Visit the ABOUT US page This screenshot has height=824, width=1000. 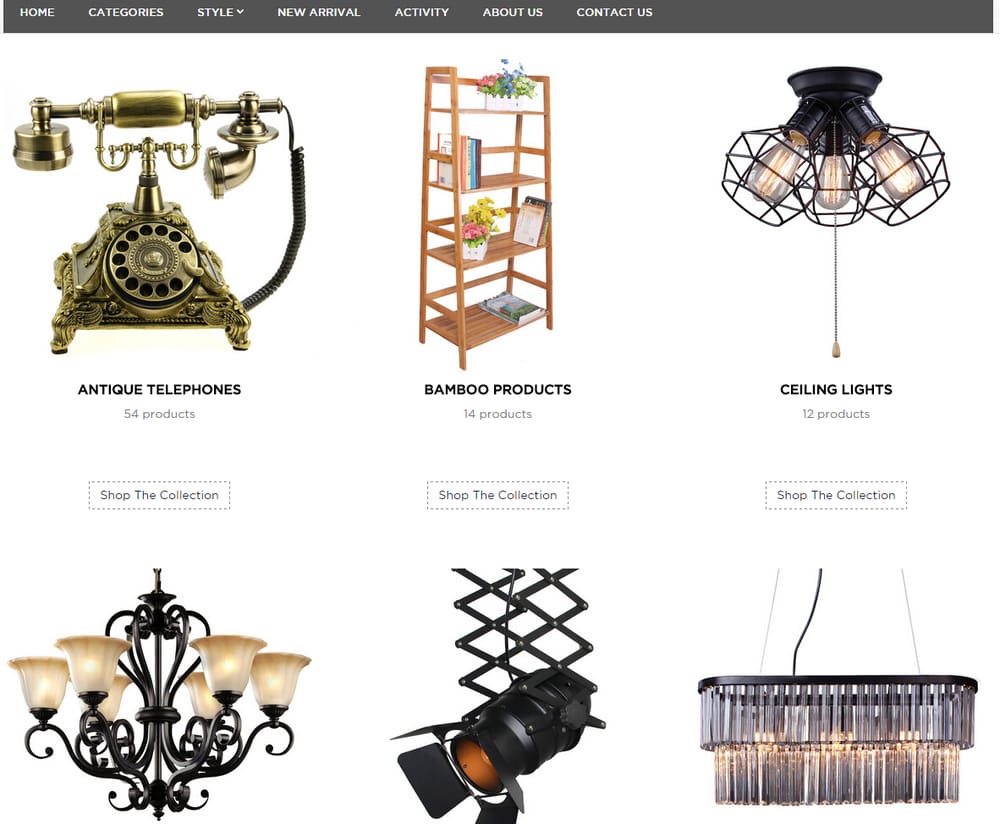[x=513, y=12]
